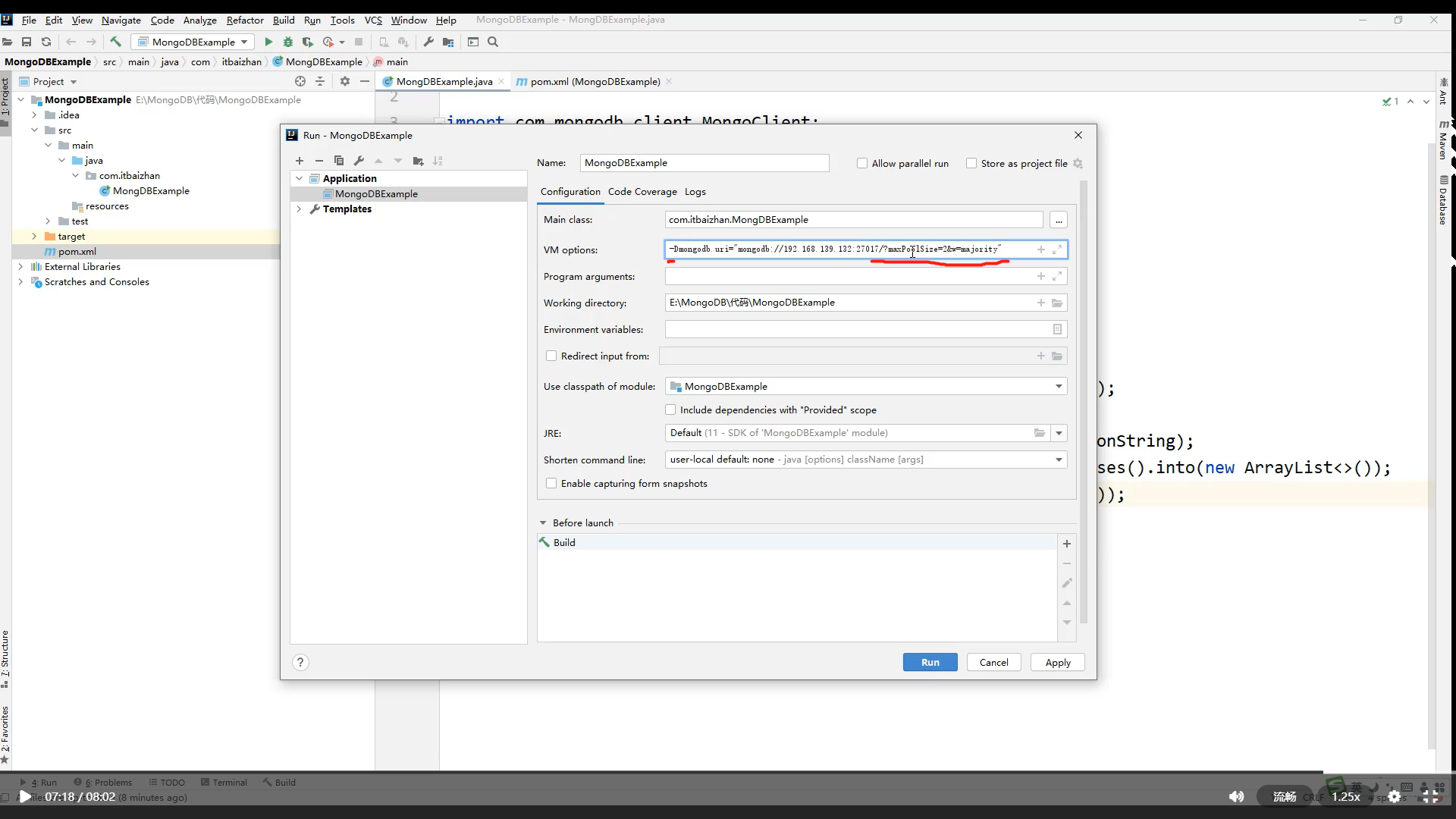This screenshot has height=819, width=1456.
Task: Switch to Logs tab
Action: (695, 192)
